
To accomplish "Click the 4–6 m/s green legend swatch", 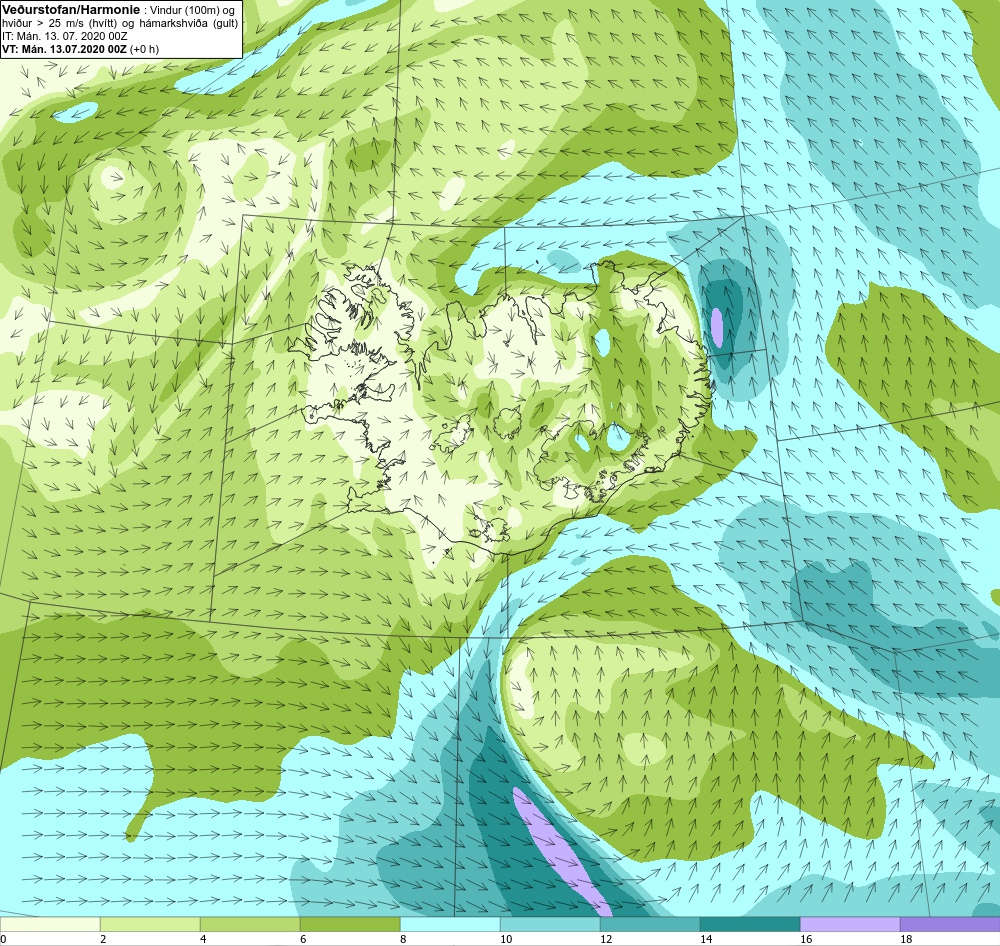I will coord(250,924).
